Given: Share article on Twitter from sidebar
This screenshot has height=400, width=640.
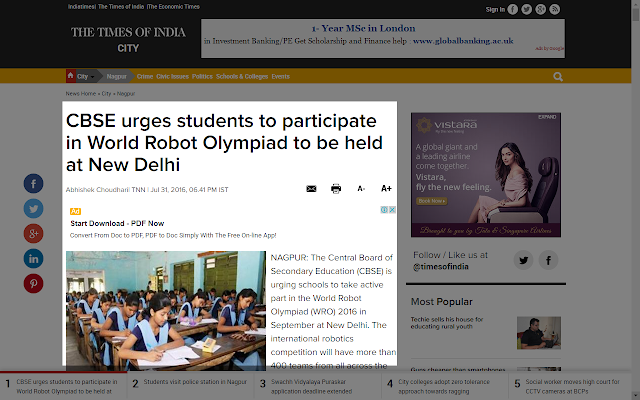Looking at the screenshot, I should coord(33,209).
